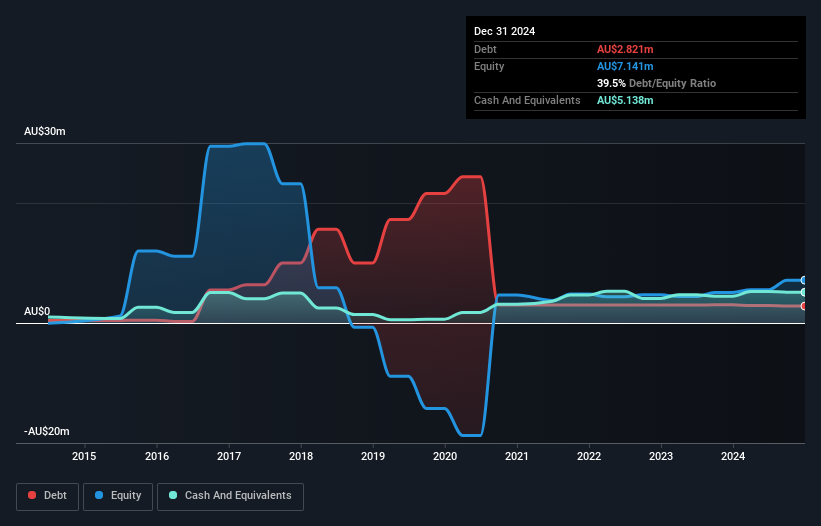The image size is (821, 526).
Task: Click the AU$5.138m cash value
Action: click(625, 100)
